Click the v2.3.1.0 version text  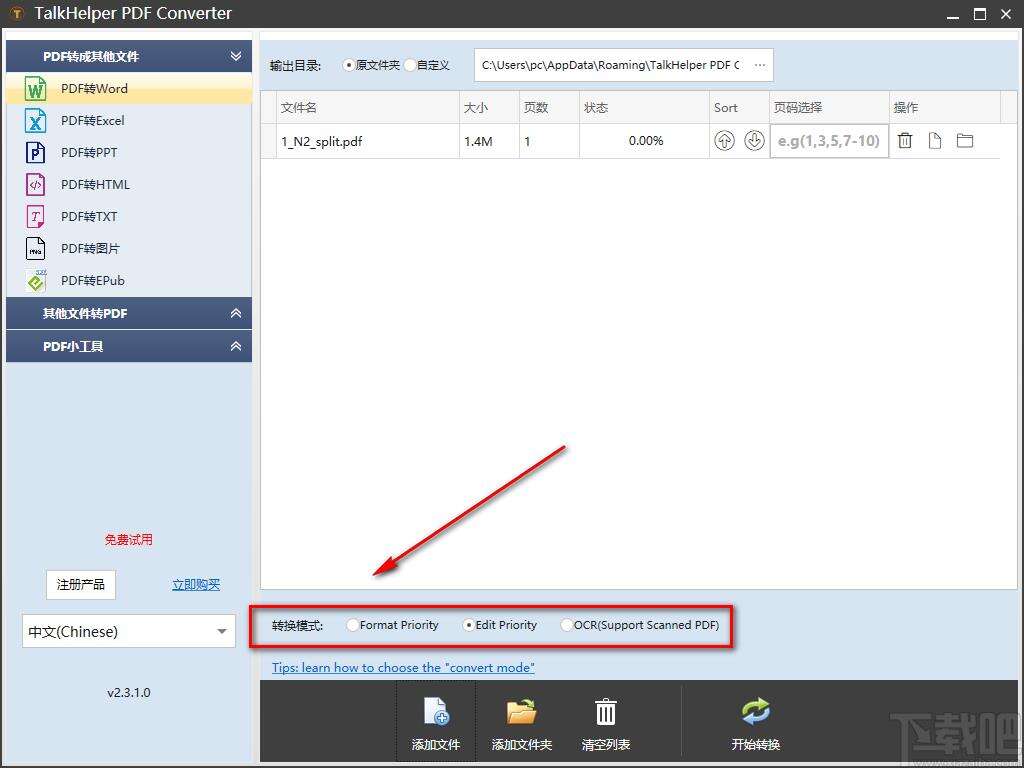pyautogui.click(x=129, y=692)
